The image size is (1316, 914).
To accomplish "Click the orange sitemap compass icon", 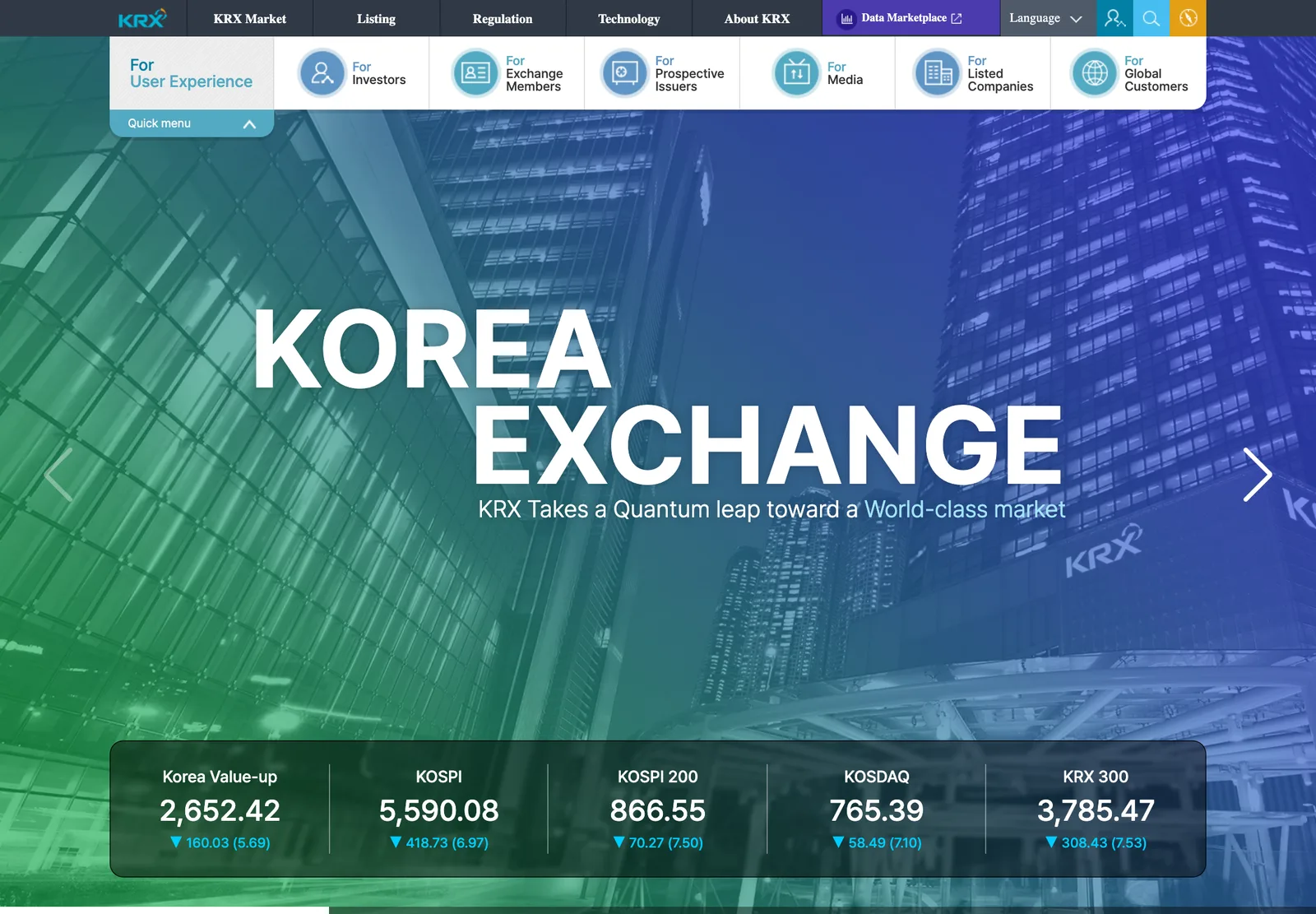I will pos(1188,18).
